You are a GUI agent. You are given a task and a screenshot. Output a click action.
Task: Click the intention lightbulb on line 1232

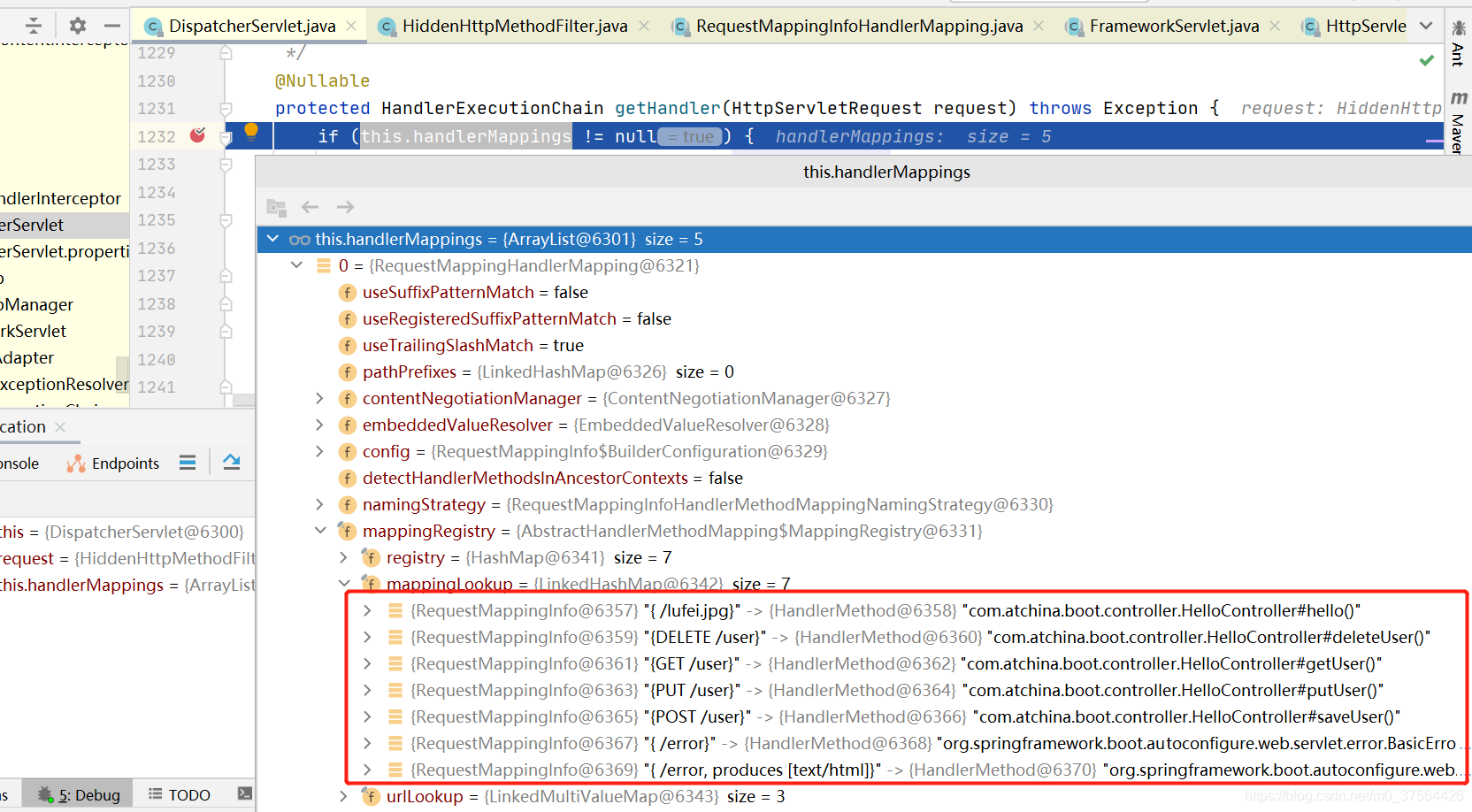pos(251,132)
